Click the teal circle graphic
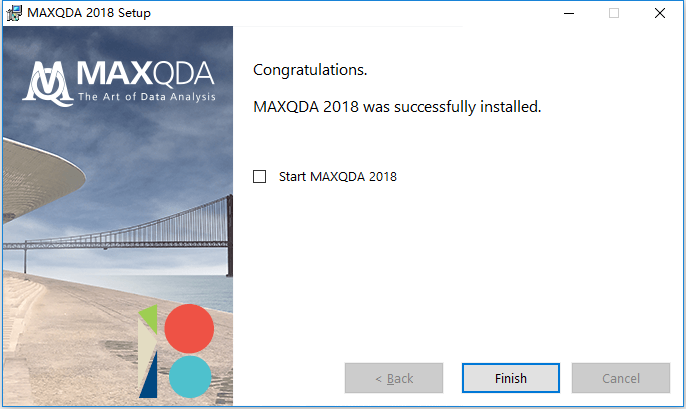Image resolution: width=686 pixels, height=409 pixels. [x=190, y=377]
